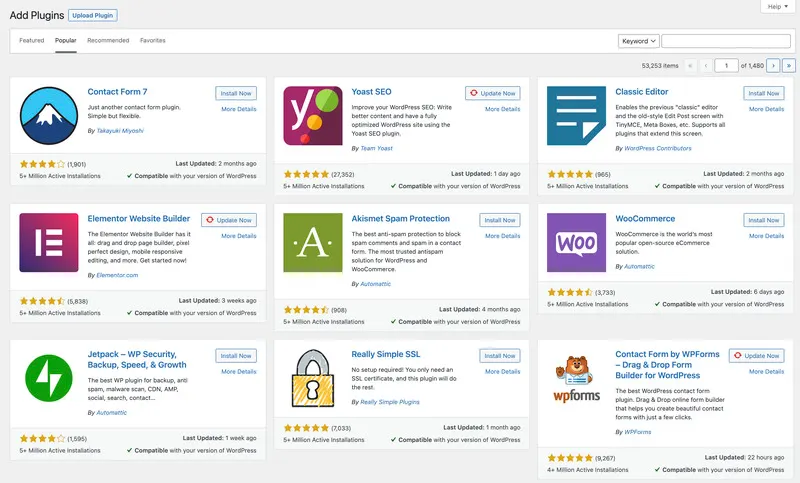The height and width of the screenshot is (483, 800).
Task: Open the Recommended tab
Action: tap(108, 40)
